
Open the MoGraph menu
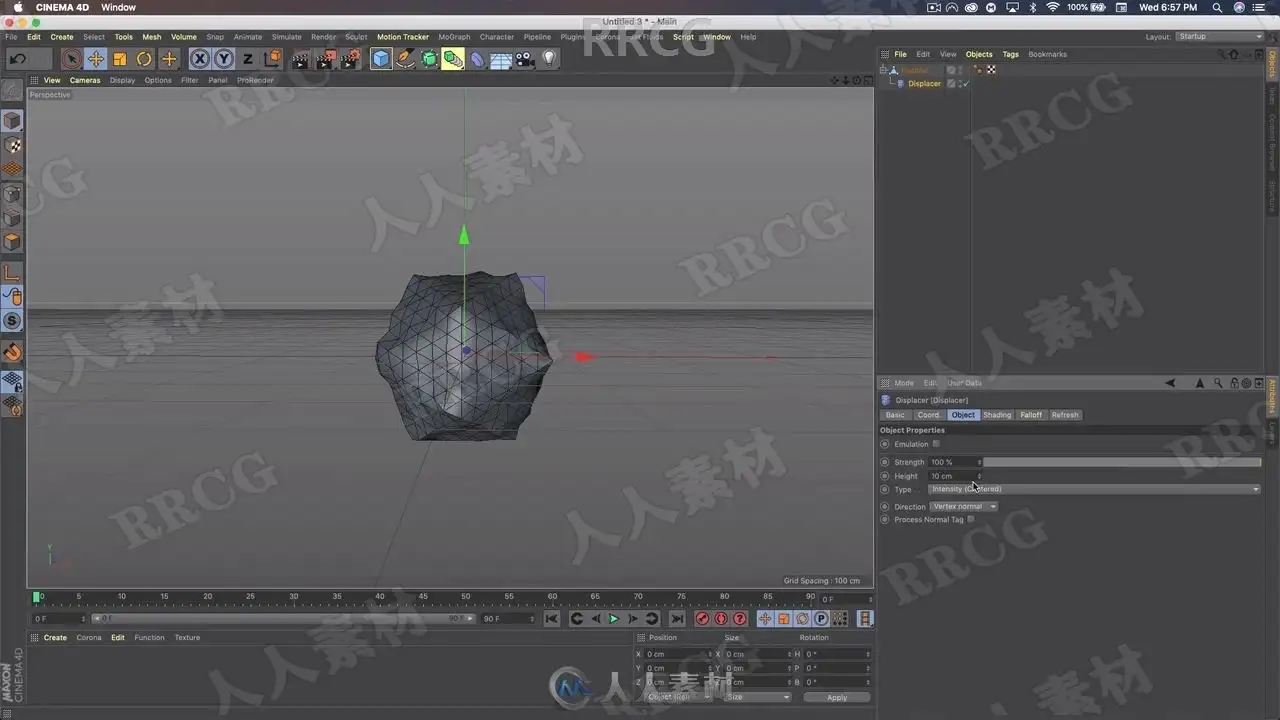[454, 37]
